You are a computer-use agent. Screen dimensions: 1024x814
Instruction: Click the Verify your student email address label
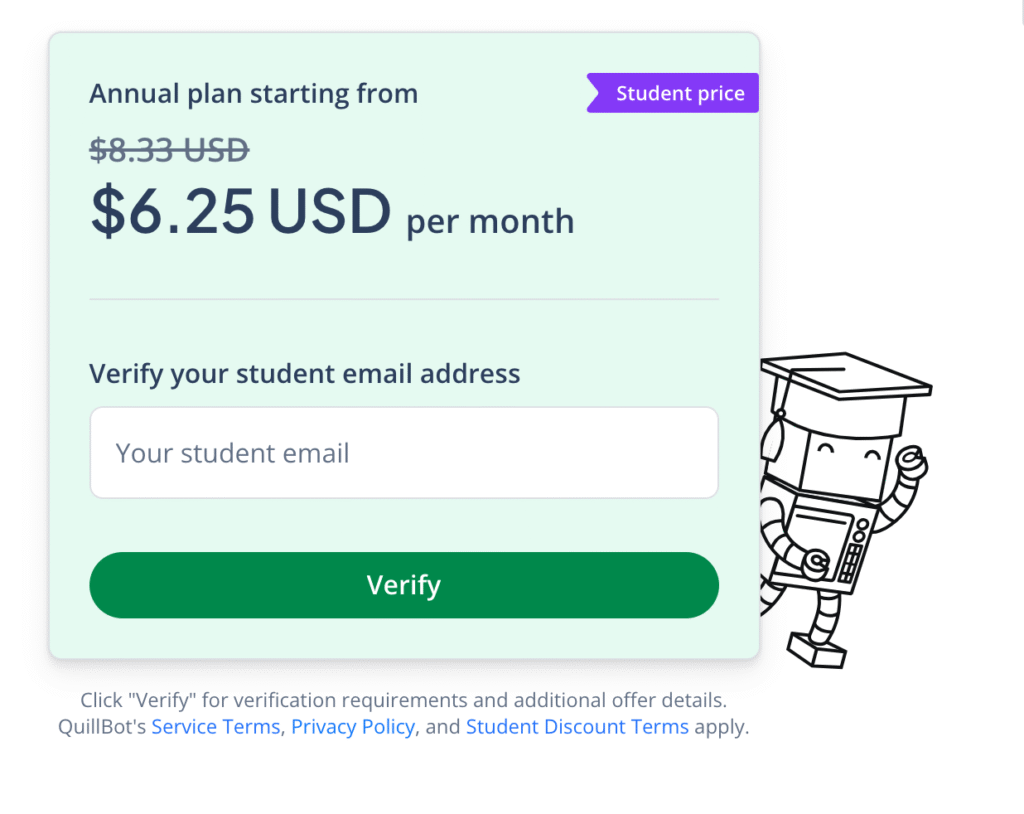pos(304,374)
